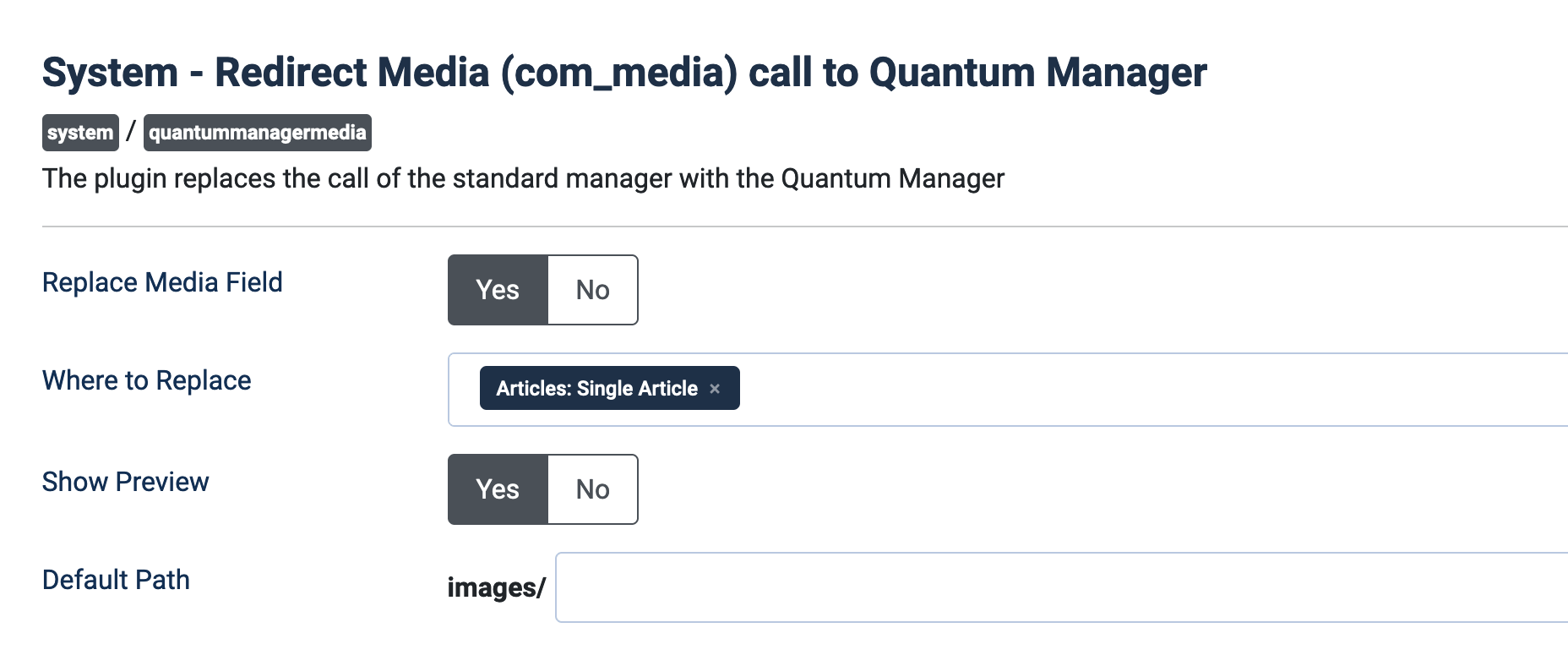The height and width of the screenshot is (666, 1568).
Task: Click the Default Path label
Action: coord(116,580)
